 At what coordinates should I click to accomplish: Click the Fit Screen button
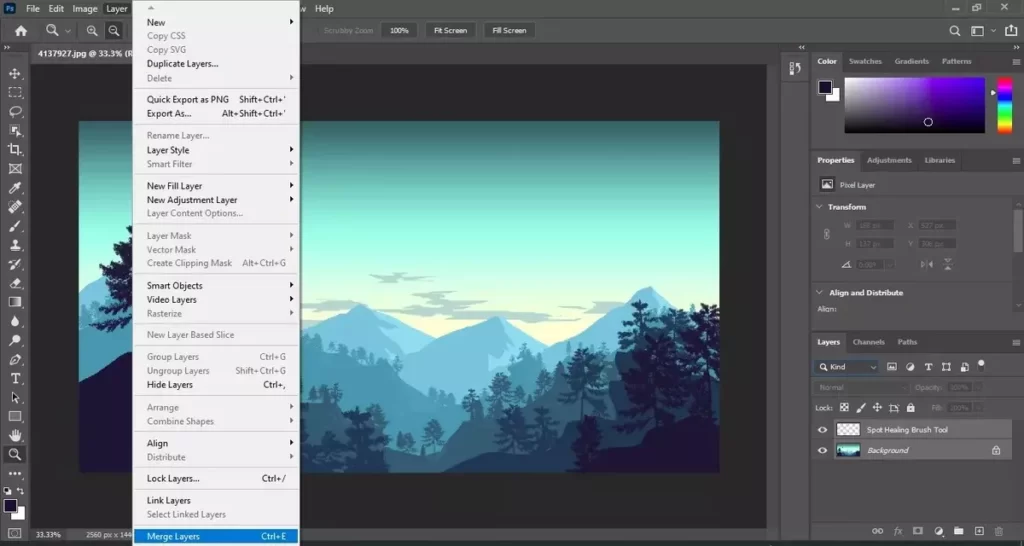point(451,31)
